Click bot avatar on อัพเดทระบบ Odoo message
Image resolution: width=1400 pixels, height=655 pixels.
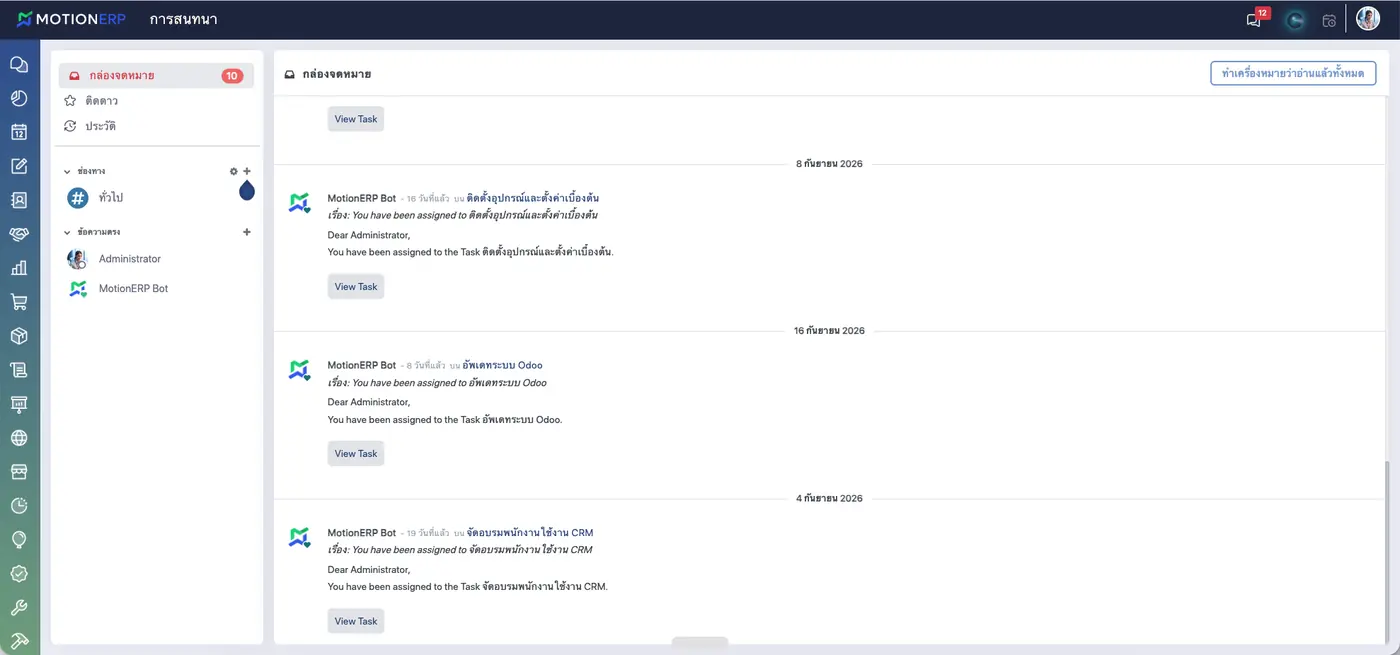point(300,370)
